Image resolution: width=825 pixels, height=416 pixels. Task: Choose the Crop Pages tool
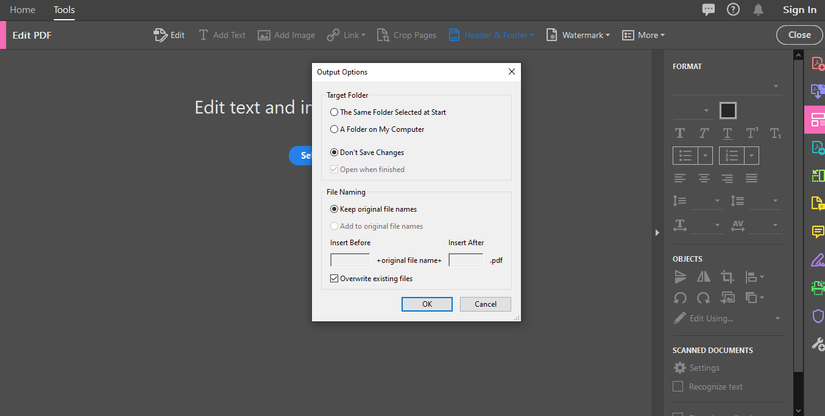406,35
